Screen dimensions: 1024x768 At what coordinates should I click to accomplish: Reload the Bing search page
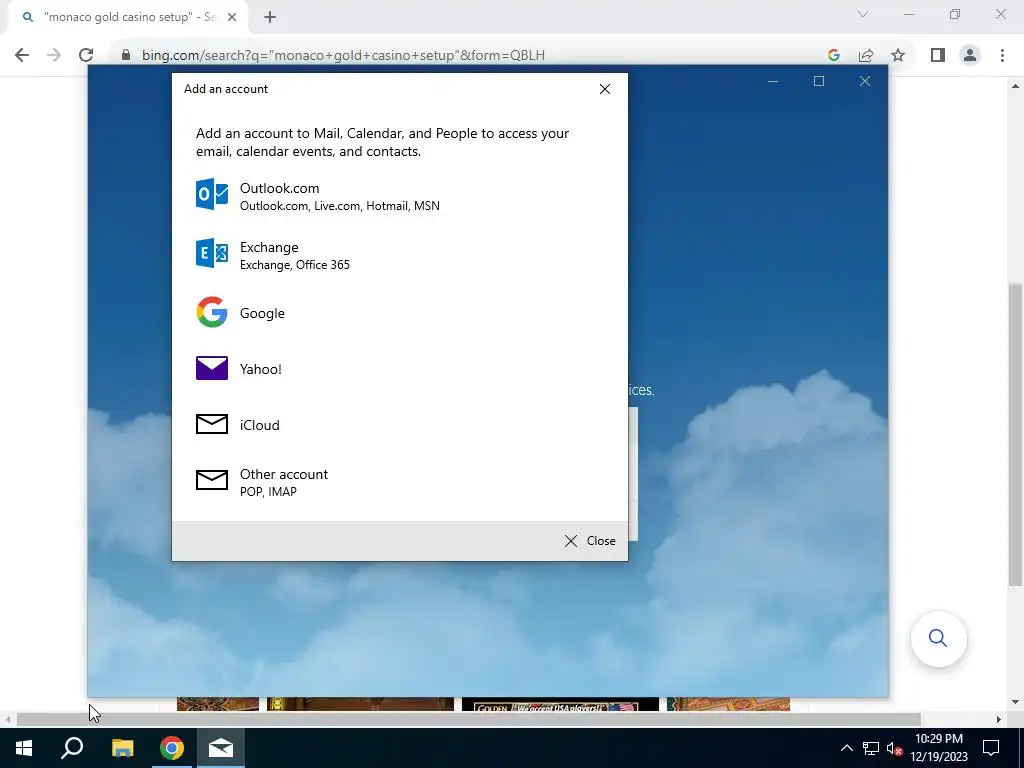(x=86, y=55)
